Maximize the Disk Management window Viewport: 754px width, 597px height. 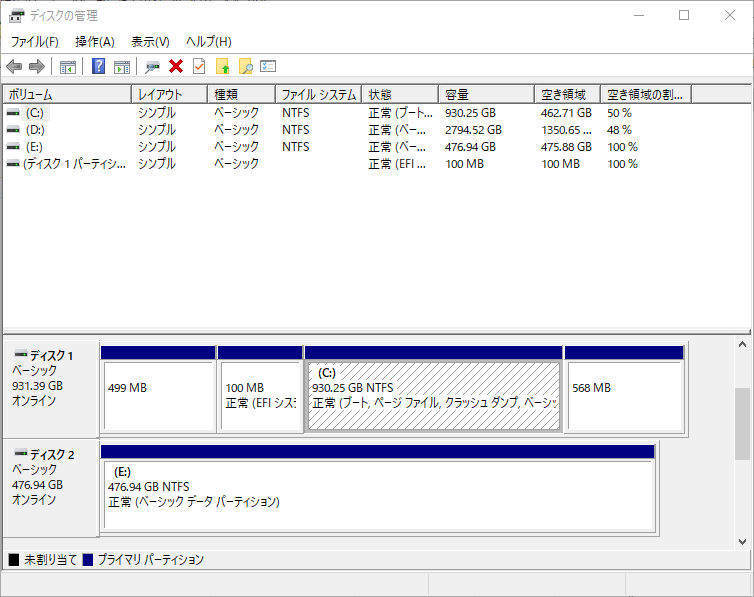(684, 15)
